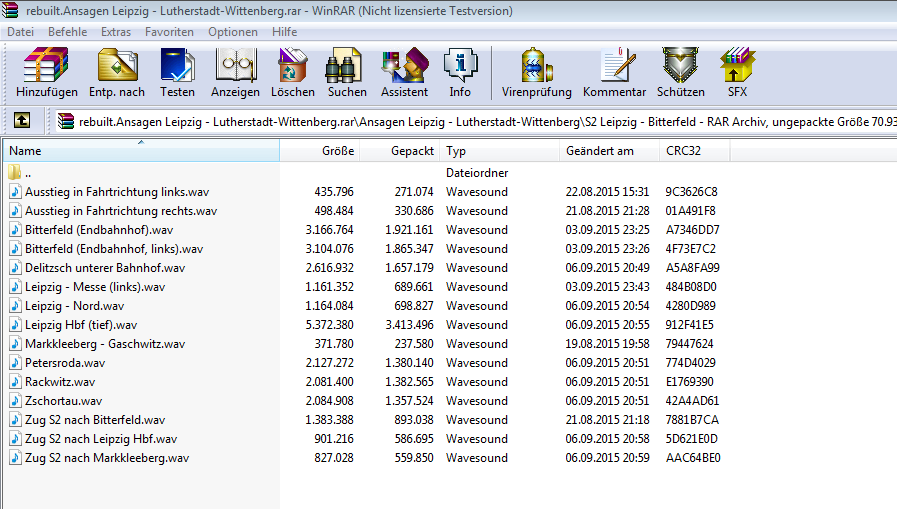Click size value 5.372.380
897x509 pixels.
(330, 325)
